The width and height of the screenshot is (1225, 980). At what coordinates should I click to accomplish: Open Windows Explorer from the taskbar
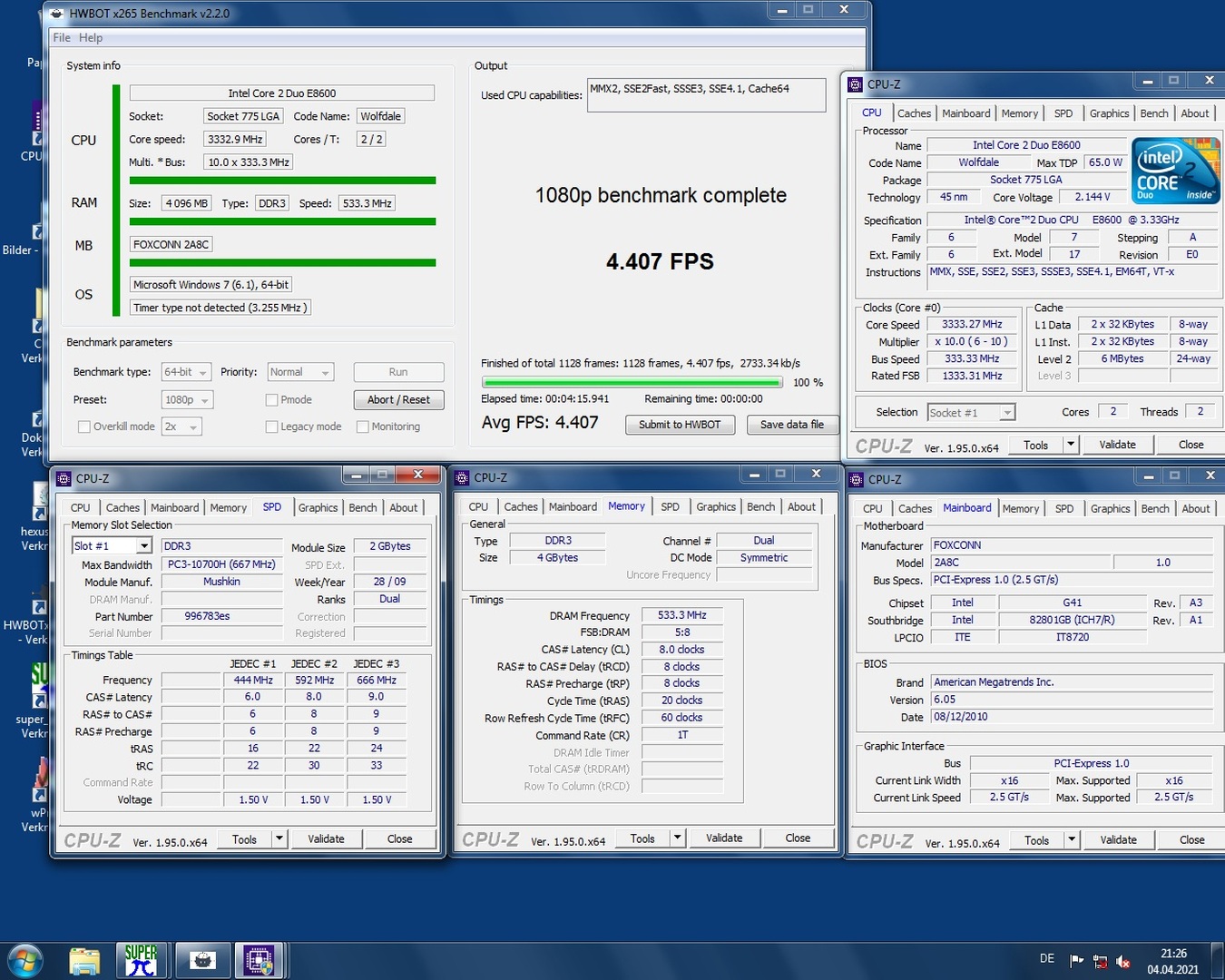84,961
